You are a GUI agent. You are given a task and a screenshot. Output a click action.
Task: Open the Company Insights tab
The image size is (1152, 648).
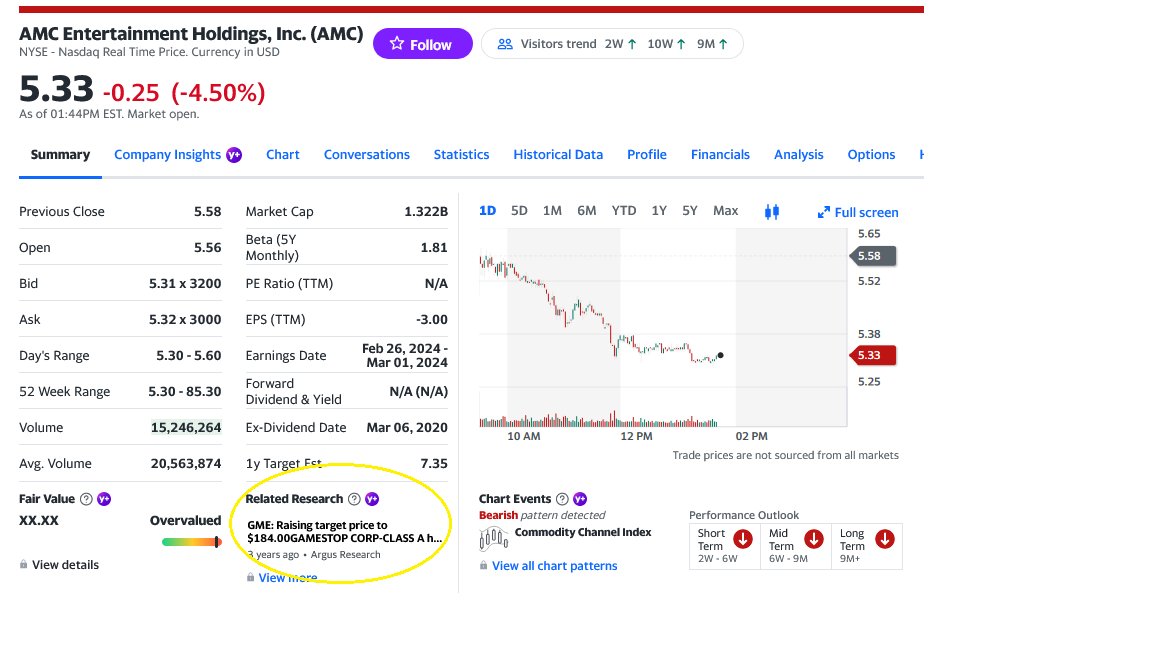coord(168,154)
